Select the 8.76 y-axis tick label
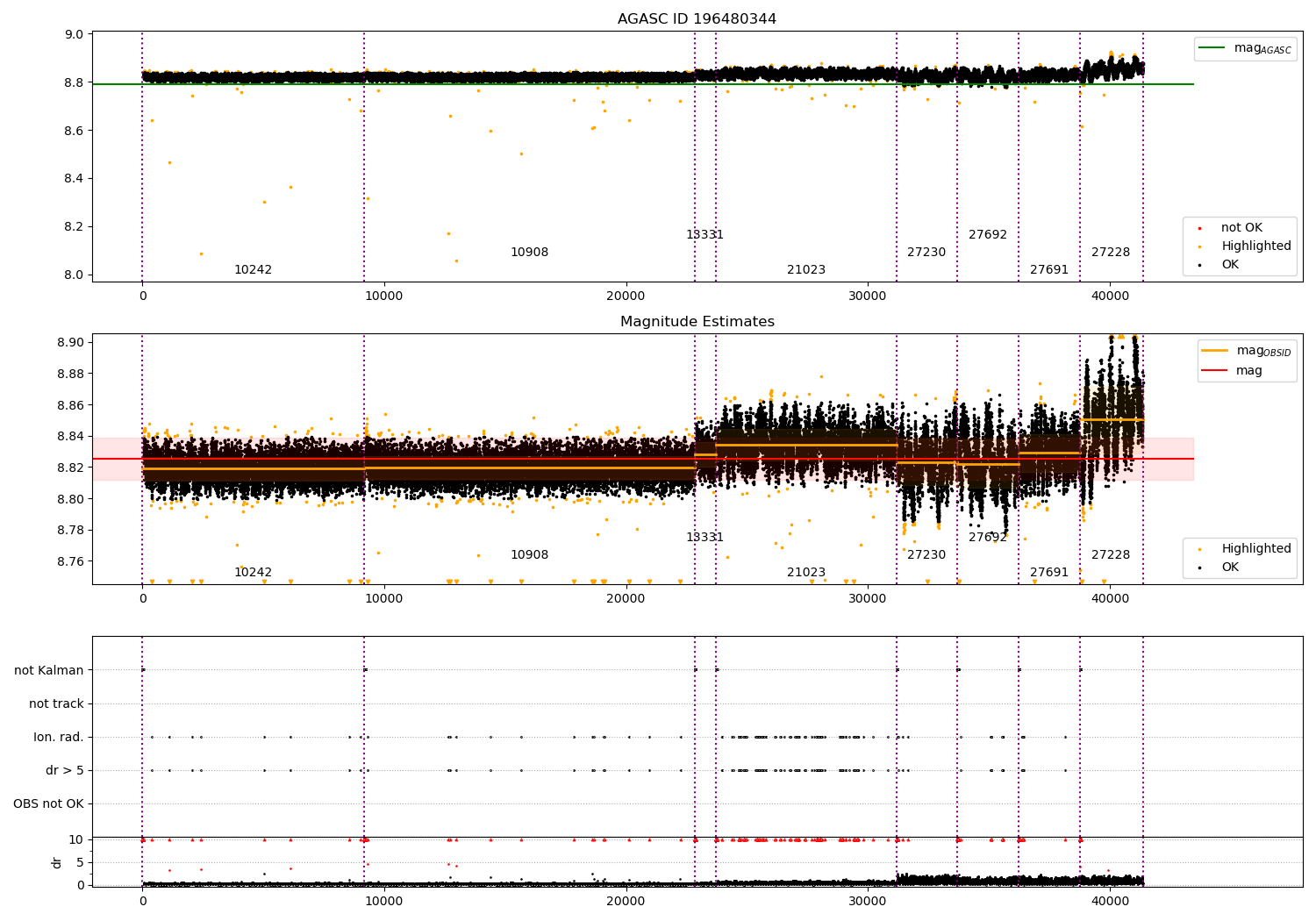1316x921 pixels. tap(71, 561)
